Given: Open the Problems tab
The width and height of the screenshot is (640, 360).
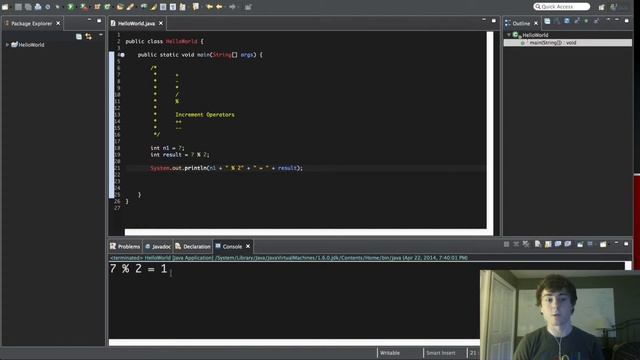Looking at the screenshot, I should [x=125, y=247].
